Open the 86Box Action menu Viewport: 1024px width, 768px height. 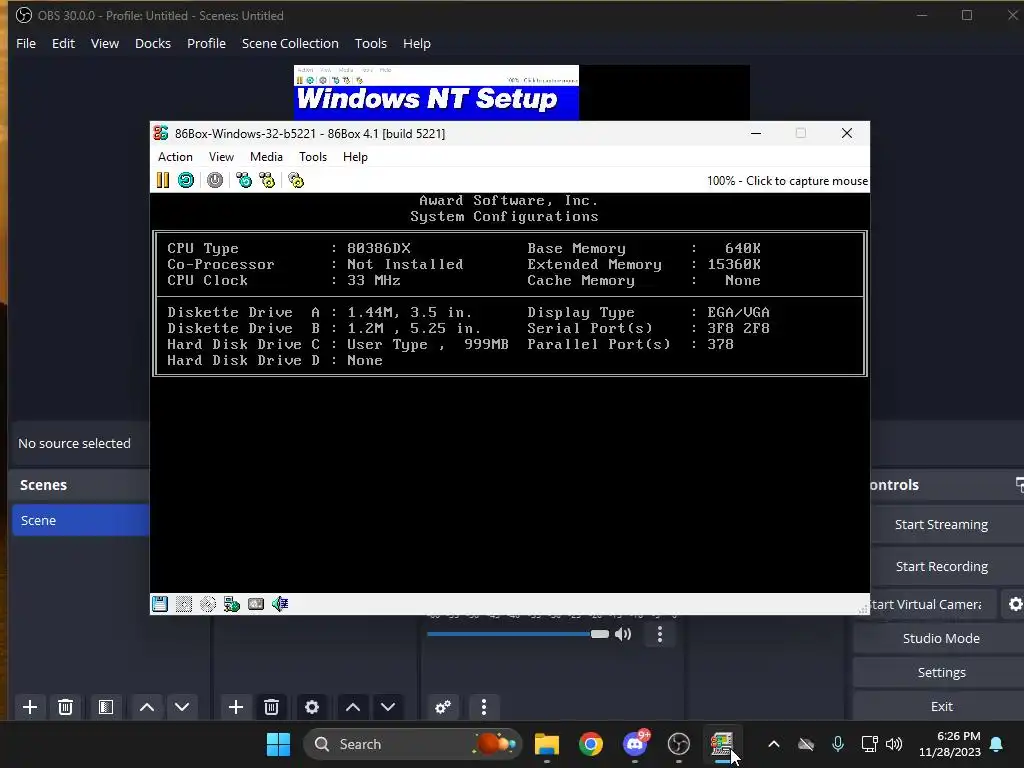click(175, 157)
